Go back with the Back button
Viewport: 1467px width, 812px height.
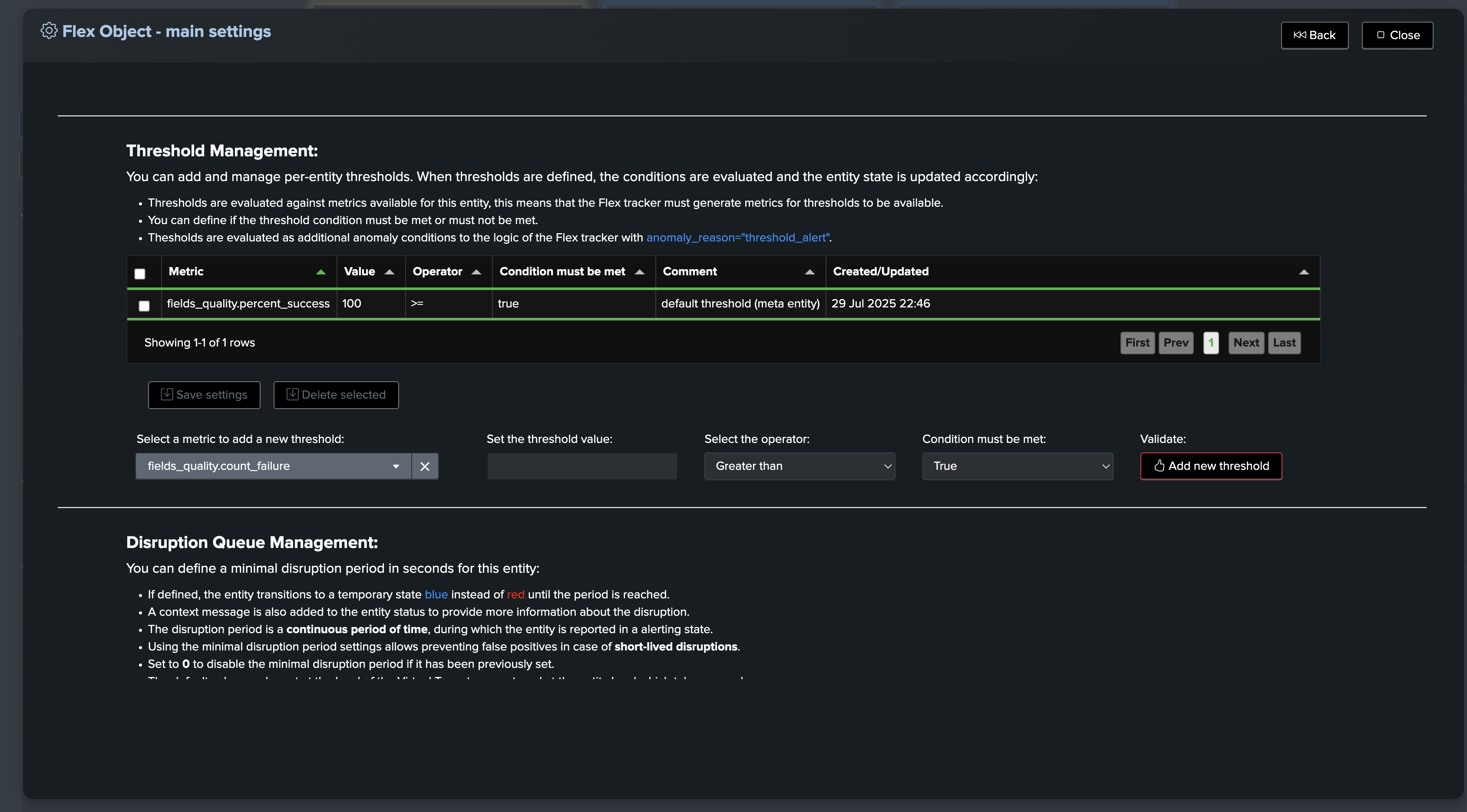point(1315,35)
